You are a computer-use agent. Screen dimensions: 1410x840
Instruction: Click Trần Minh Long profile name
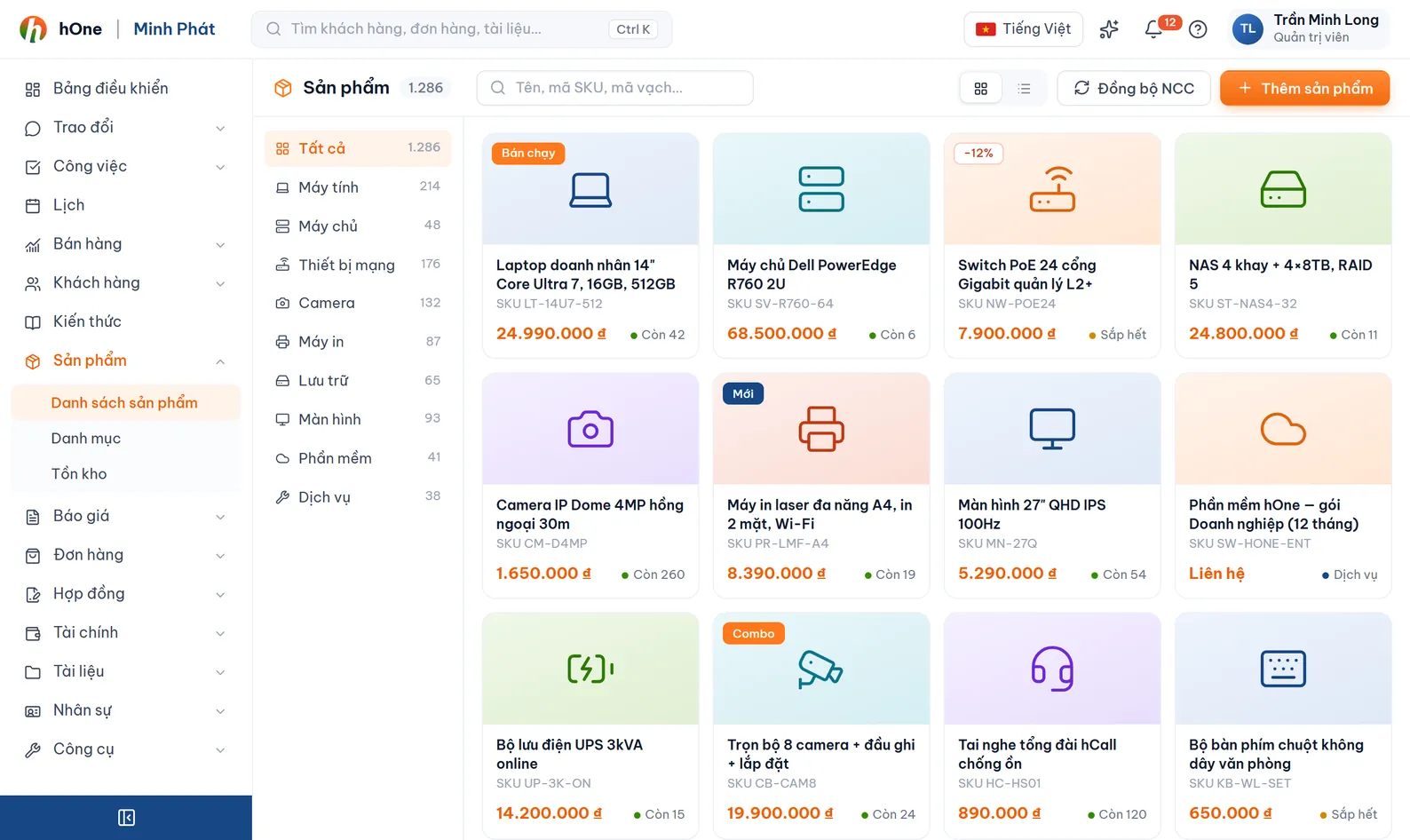[x=1326, y=20]
